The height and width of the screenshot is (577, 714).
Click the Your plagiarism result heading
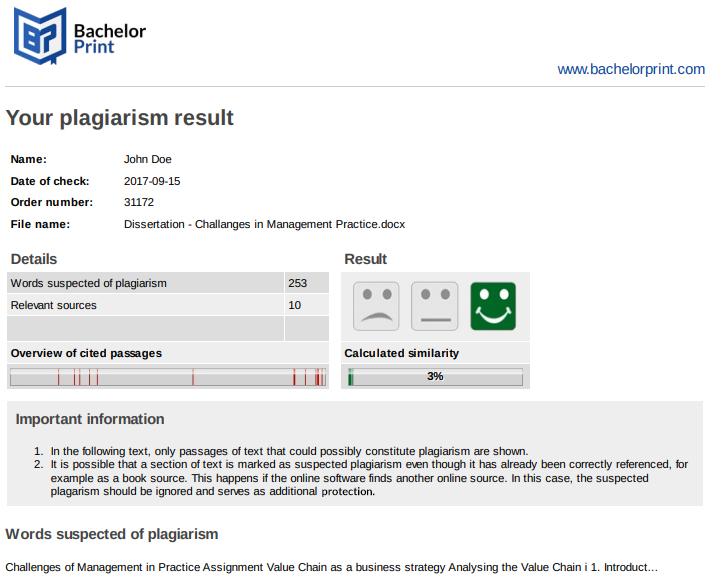[119, 118]
